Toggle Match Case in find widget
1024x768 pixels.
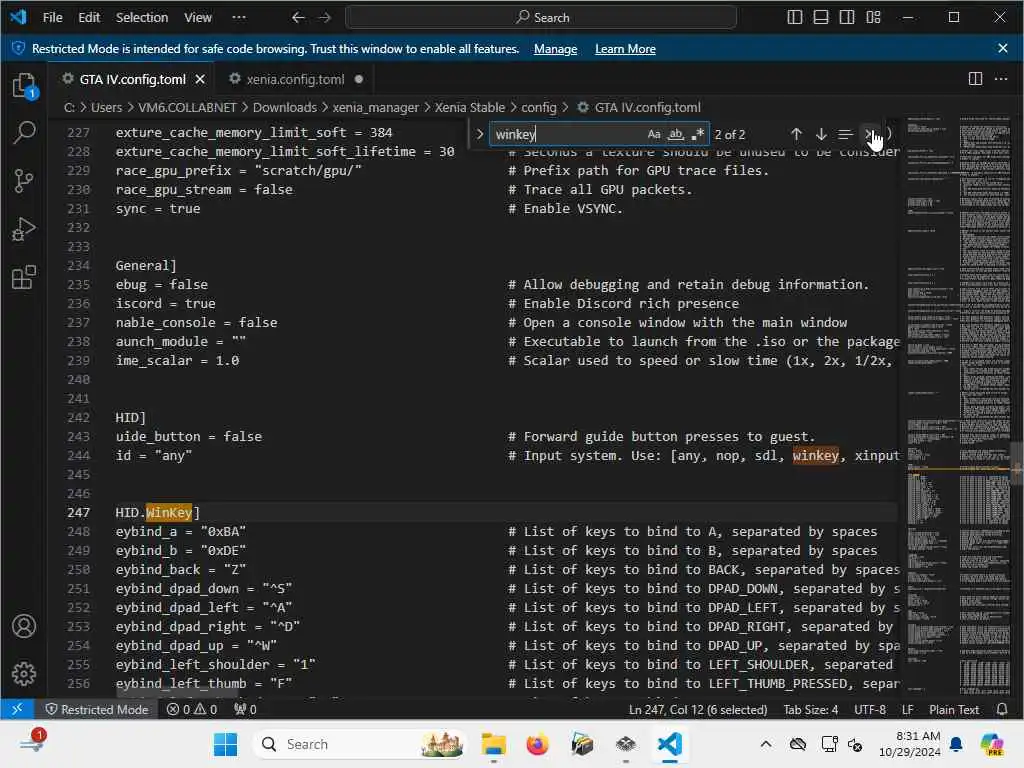[654, 134]
